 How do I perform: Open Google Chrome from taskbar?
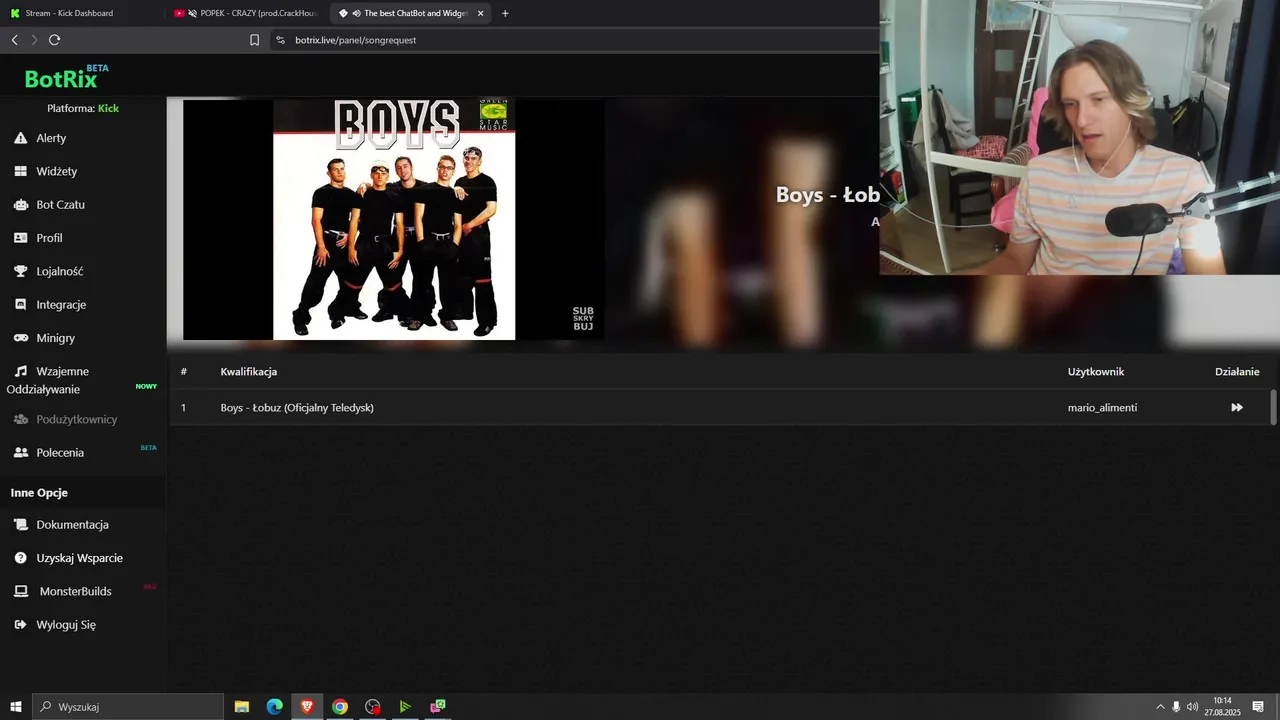(x=340, y=707)
